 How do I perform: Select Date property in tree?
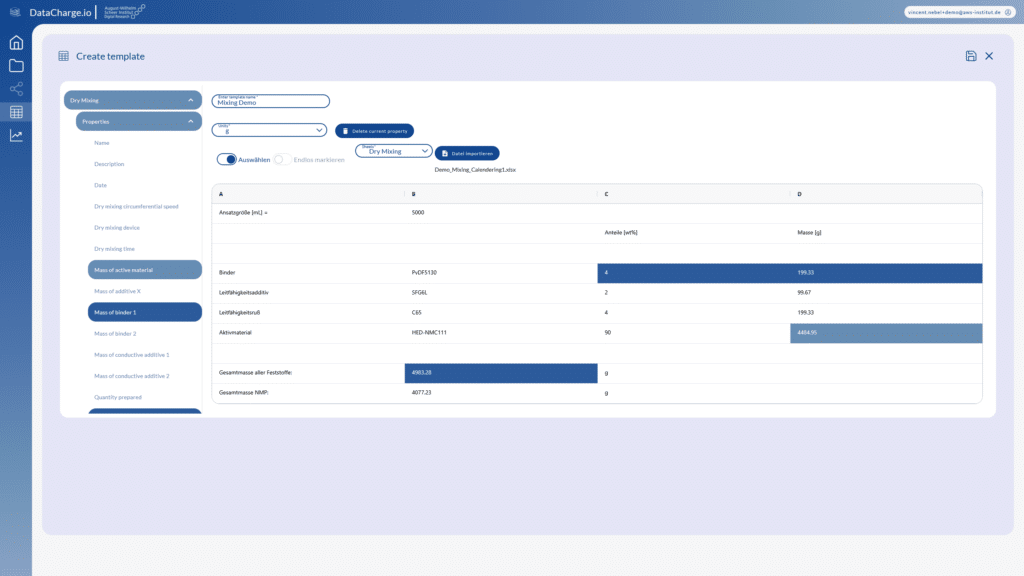[101, 185]
